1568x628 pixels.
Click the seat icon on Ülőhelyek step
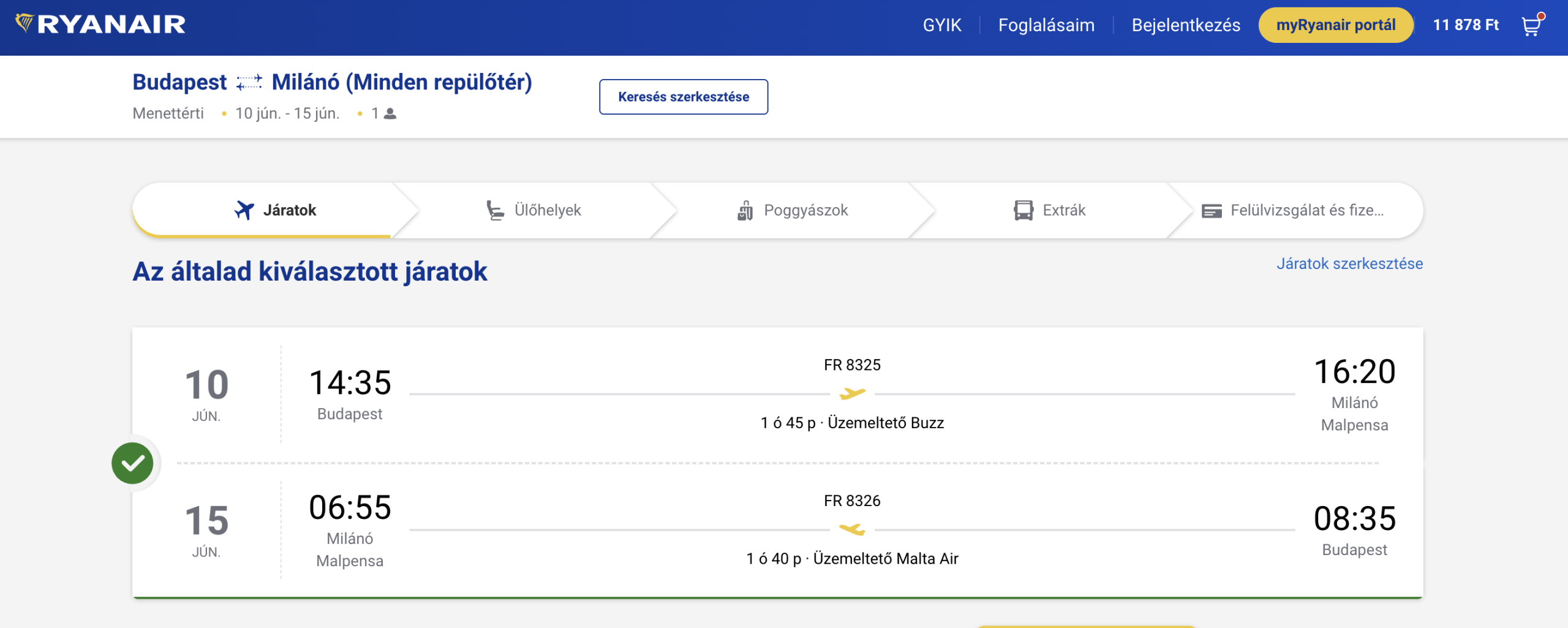point(495,210)
